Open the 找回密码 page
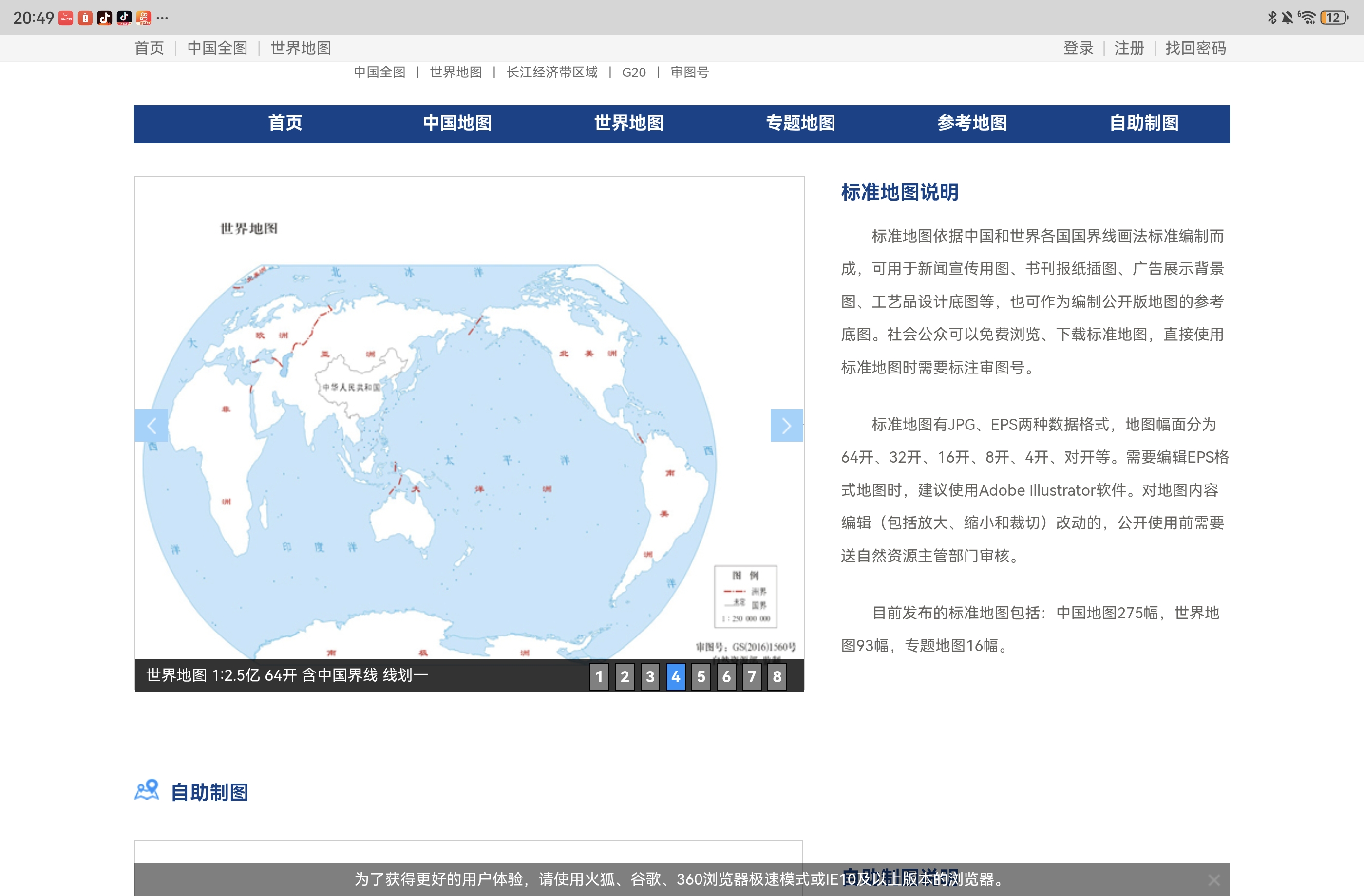1364x896 pixels. point(1195,48)
